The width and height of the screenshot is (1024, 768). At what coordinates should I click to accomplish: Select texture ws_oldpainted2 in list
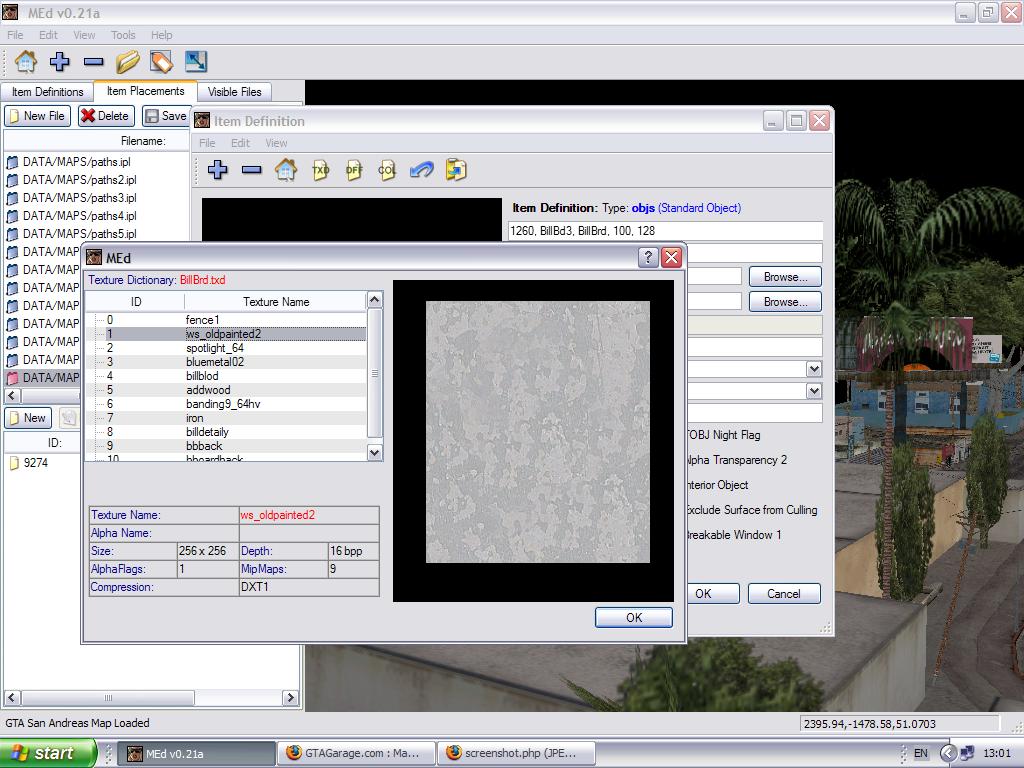coord(226,334)
